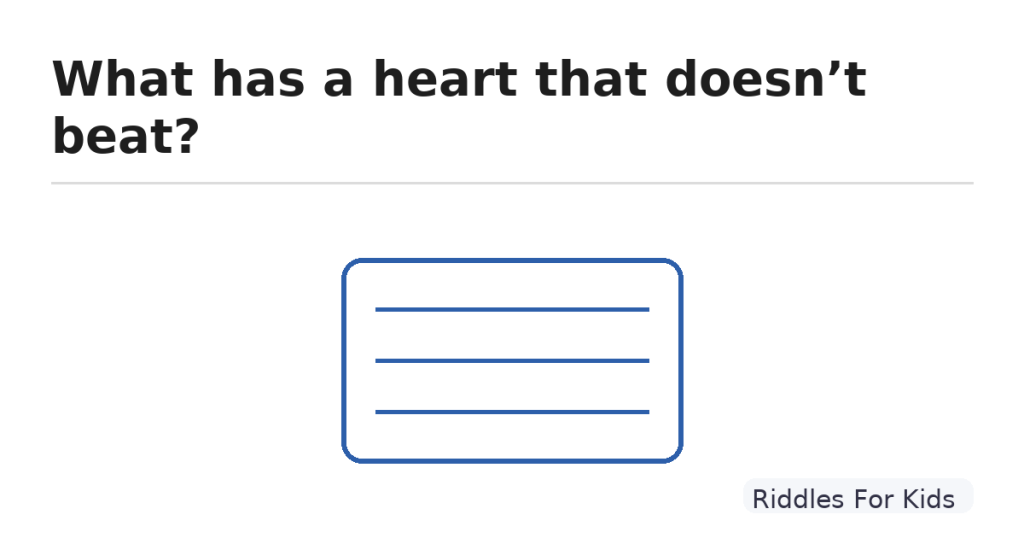Open the Riddles For Kids badge
1024x538 pixels.
click(857, 498)
